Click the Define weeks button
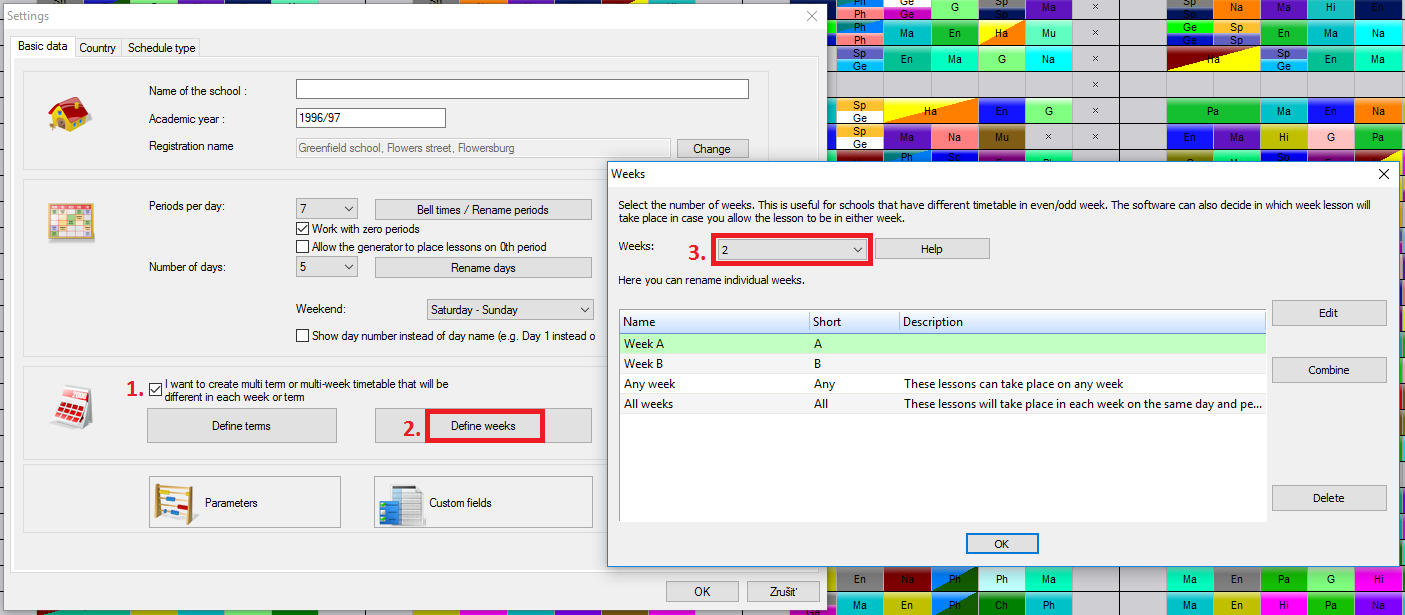Image resolution: width=1405 pixels, height=615 pixels. point(483,426)
